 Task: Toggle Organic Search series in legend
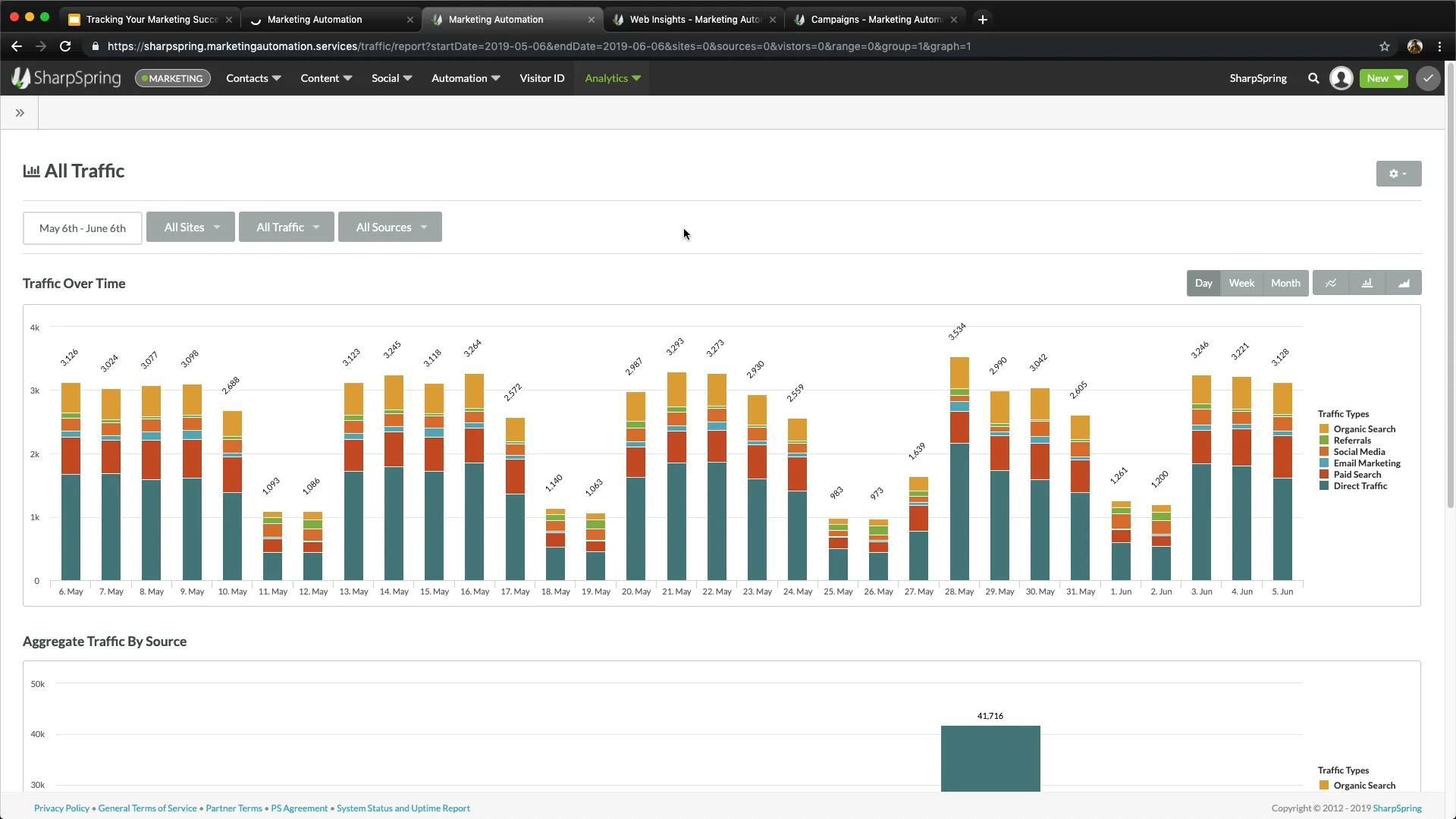click(x=1357, y=429)
